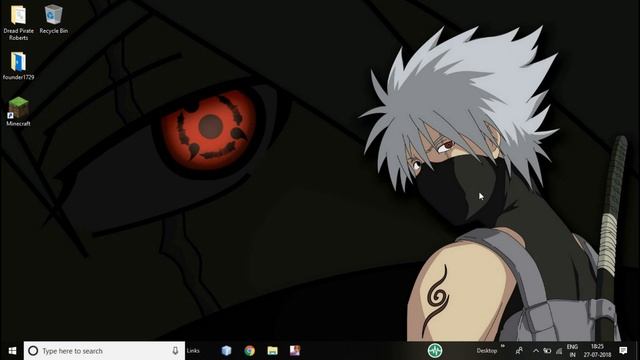Click the green waveform taskbar icon
Screen dimensions: 640x360
(435, 351)
